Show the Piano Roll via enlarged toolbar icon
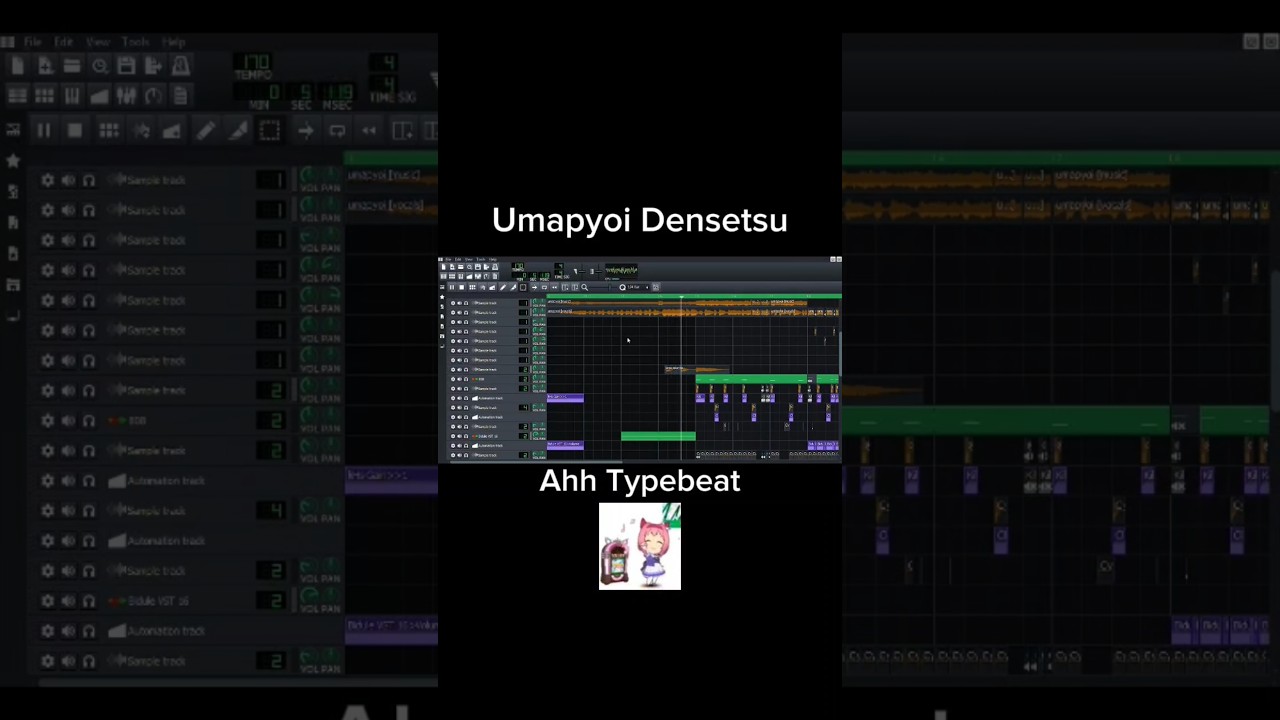The image size is (1280, 720). (72, 96)
